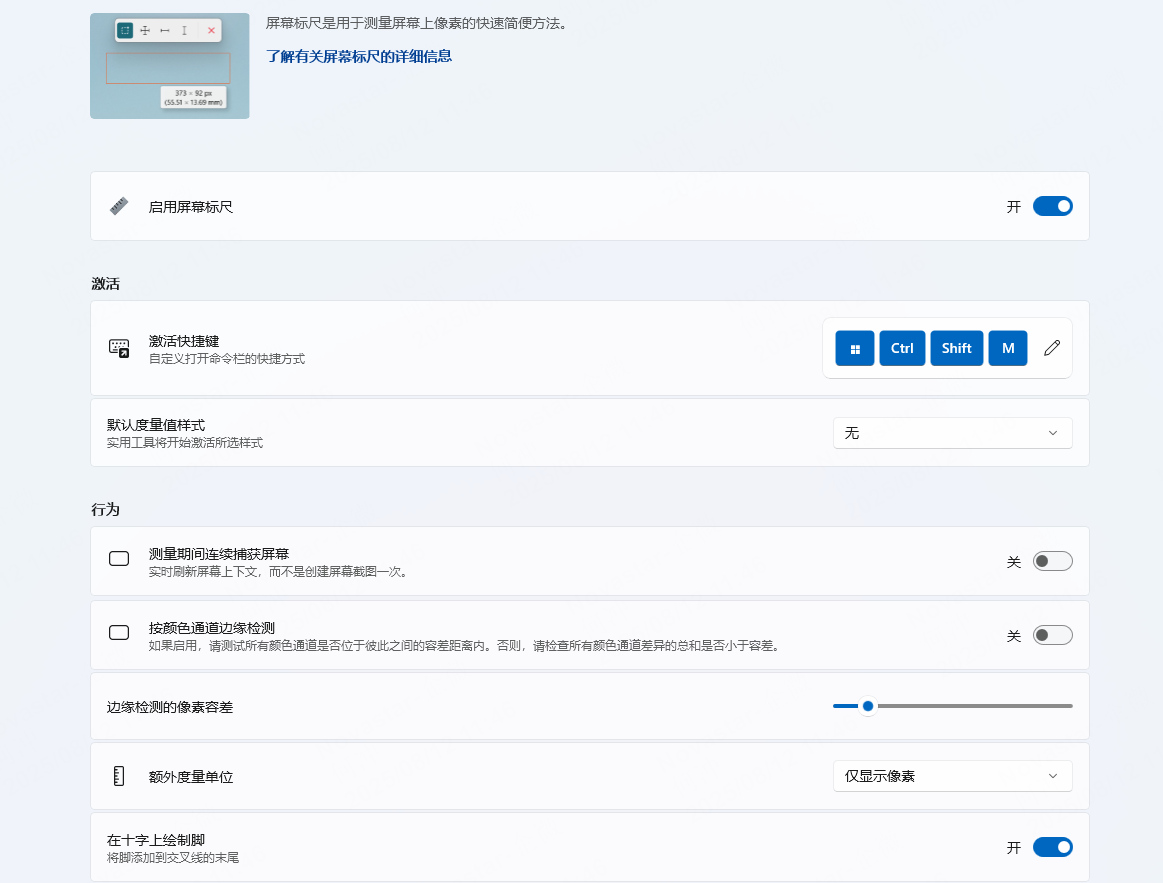The image size is (1163, 883).
Task: Click the Ctrl key badge in the shortcut
Action: point(902,348)
